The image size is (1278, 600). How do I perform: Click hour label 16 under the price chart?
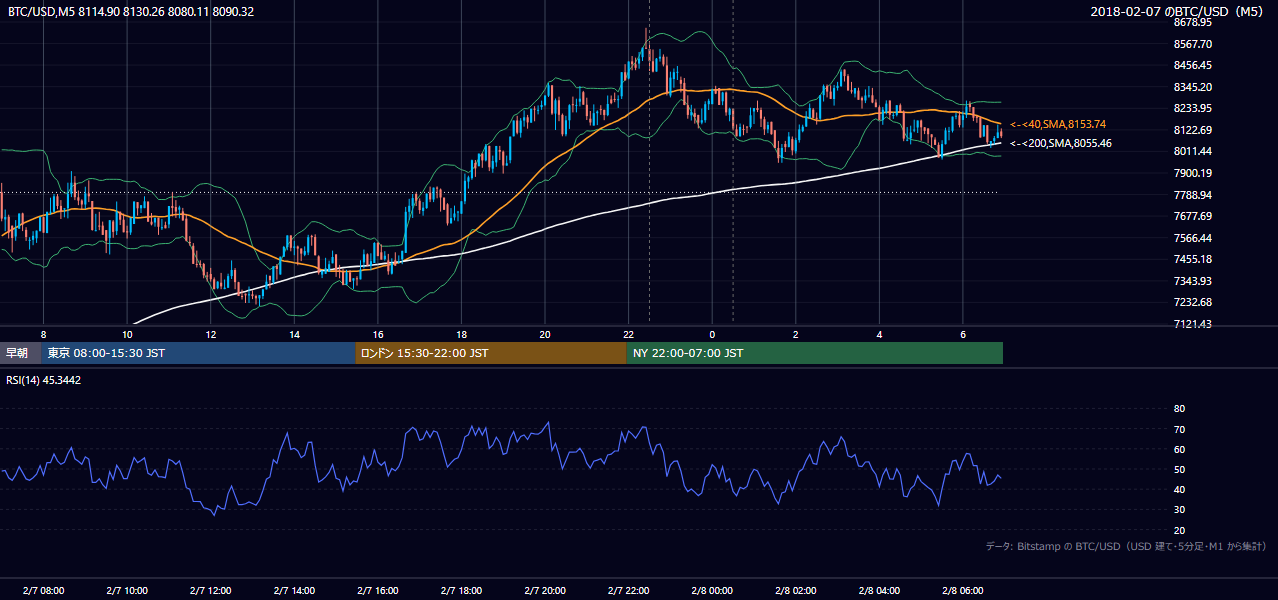tap(378, 334)
